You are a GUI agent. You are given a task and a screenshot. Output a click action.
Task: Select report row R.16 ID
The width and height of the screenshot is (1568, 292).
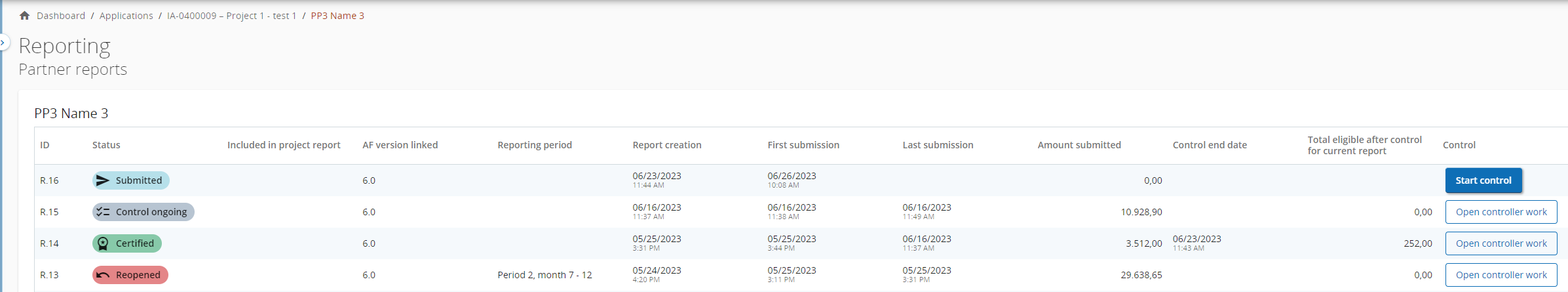49,180
